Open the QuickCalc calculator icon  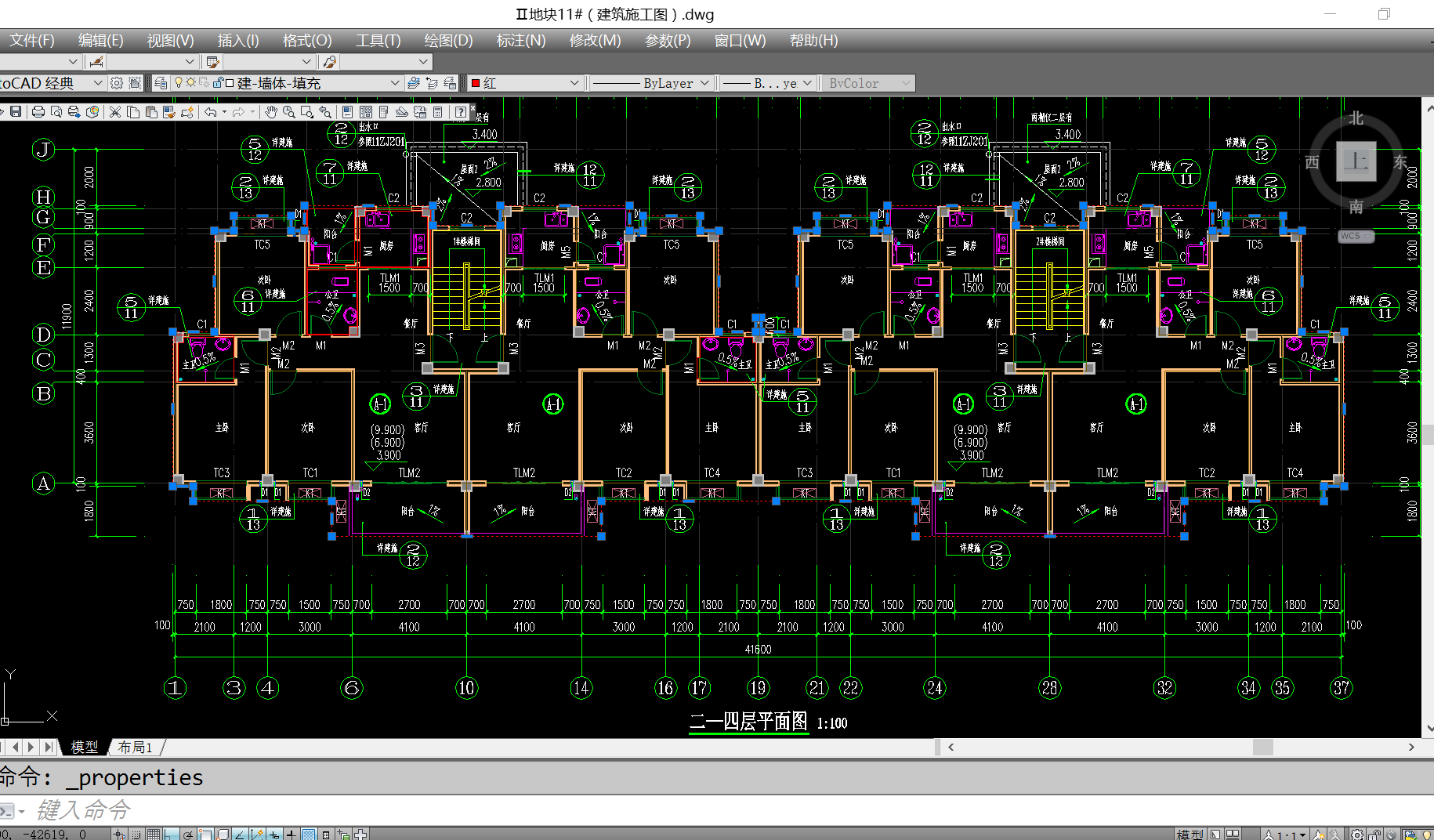[x=437, y=112]
